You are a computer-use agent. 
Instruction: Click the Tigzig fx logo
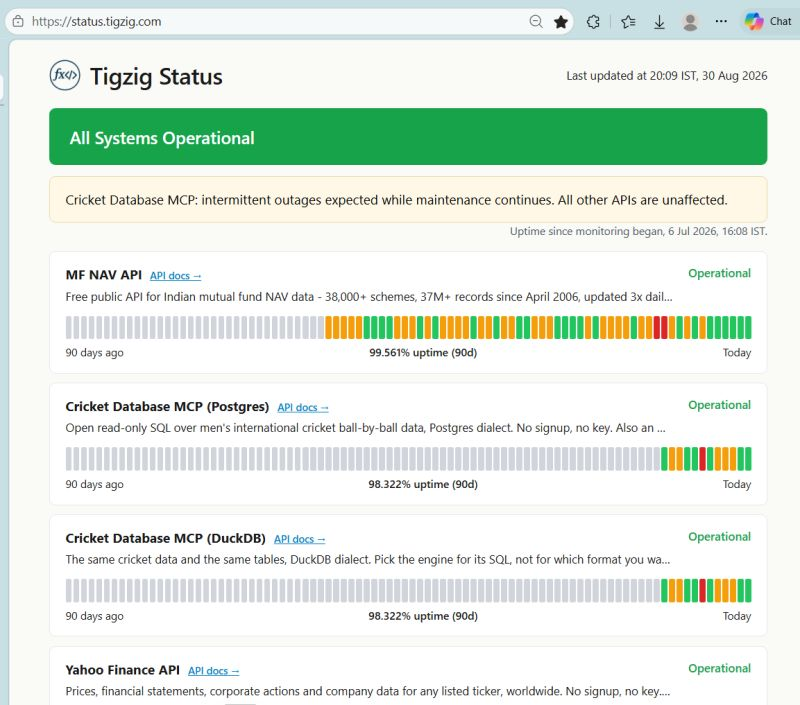pos(65,75)
